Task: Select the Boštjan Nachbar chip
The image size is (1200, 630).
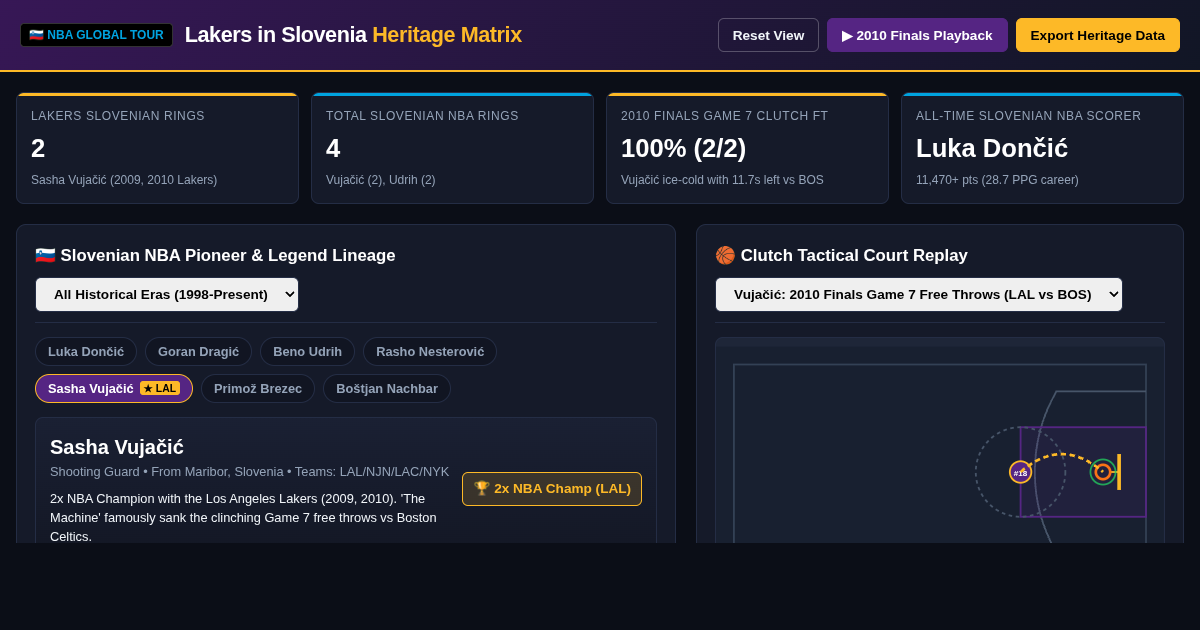Action: 387,388
